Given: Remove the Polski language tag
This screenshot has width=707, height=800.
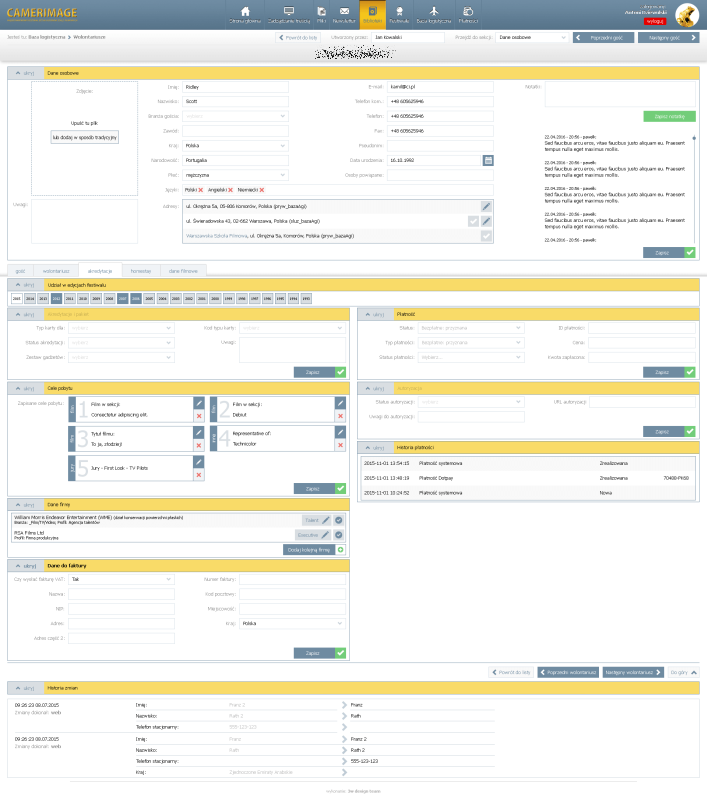Looking at the screenshot, I should point(200,189).
